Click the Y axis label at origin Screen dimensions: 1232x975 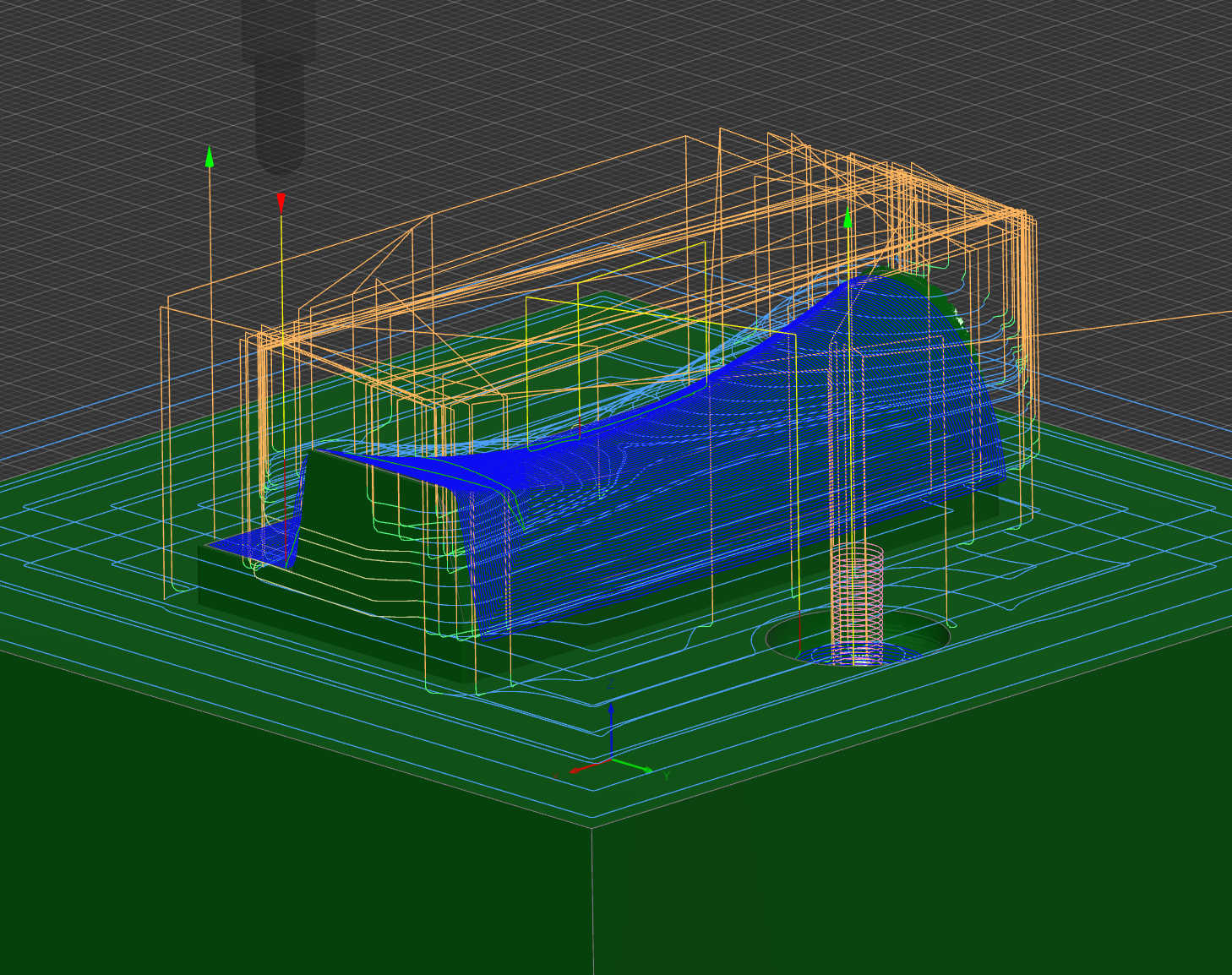pyautogui.click(x=667, y=775)
